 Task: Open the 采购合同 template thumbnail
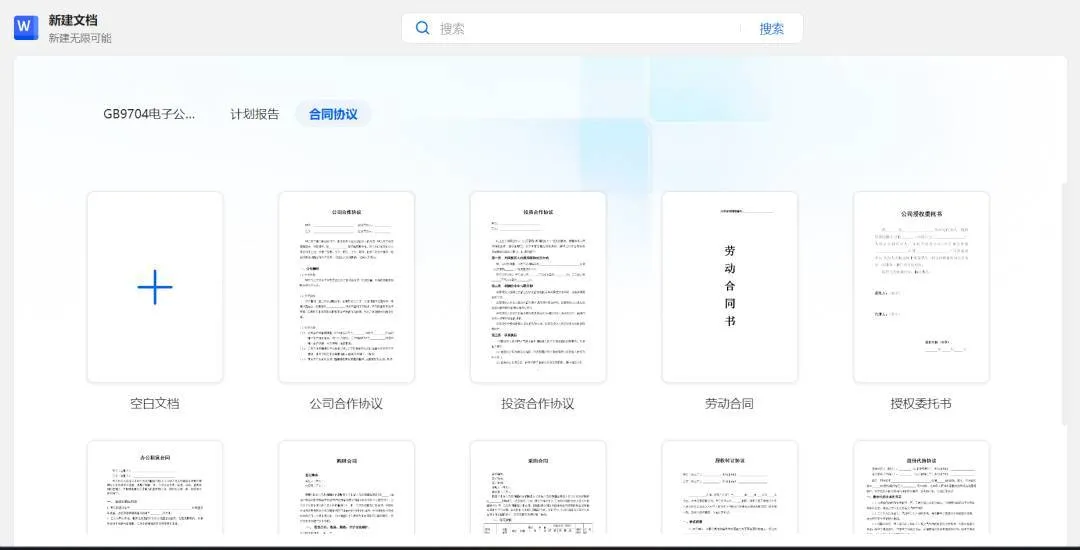[x=538, y=488]
